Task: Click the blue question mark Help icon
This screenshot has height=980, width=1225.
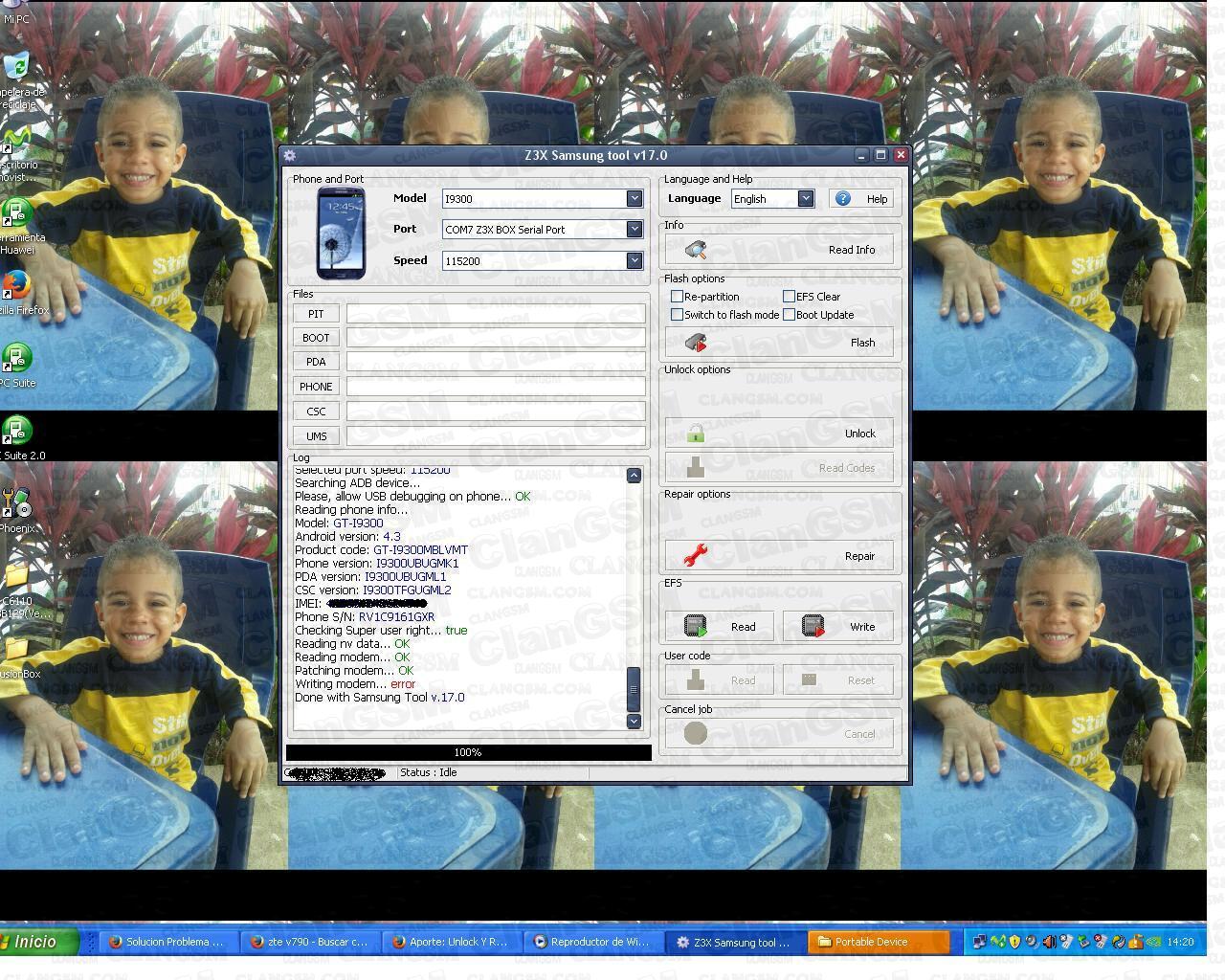Action: pyautogui.click(x=843, y=198)
